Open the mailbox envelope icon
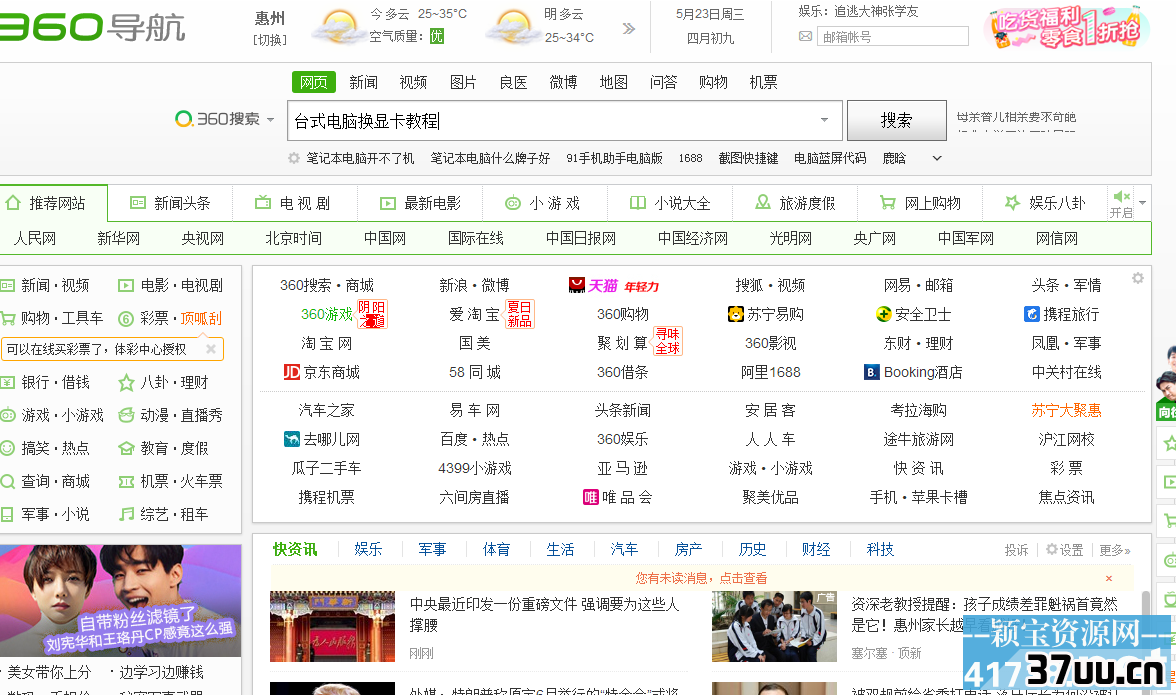Viewport: 1176px width, 695px height. point(806,36)
